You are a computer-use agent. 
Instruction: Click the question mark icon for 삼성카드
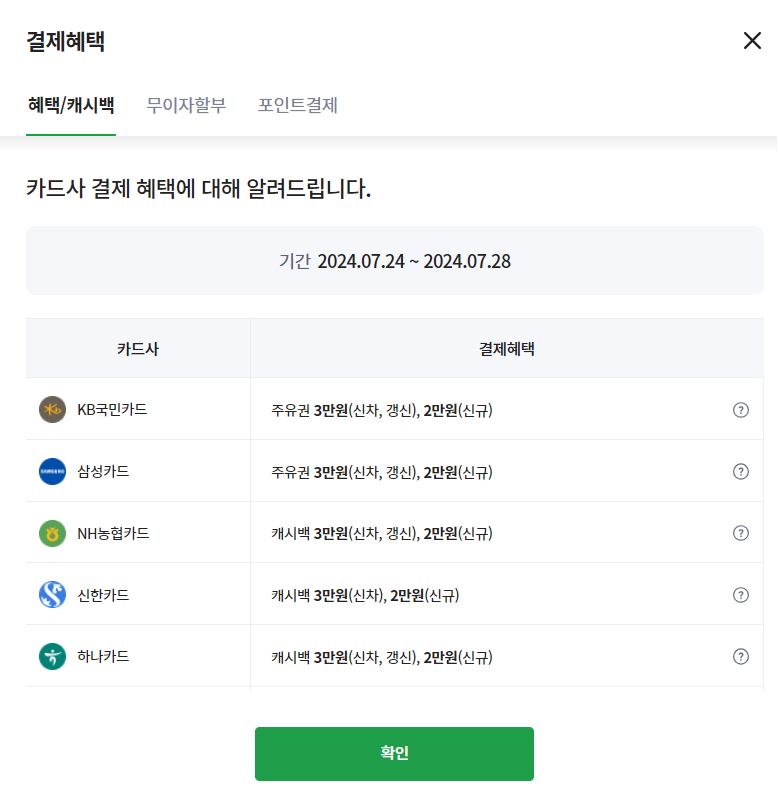741,471
